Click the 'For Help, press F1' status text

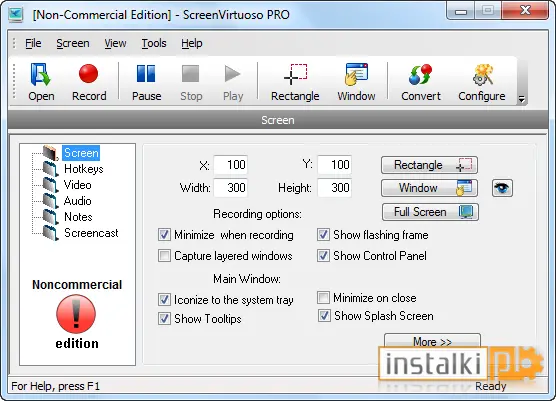click(56, 386)
